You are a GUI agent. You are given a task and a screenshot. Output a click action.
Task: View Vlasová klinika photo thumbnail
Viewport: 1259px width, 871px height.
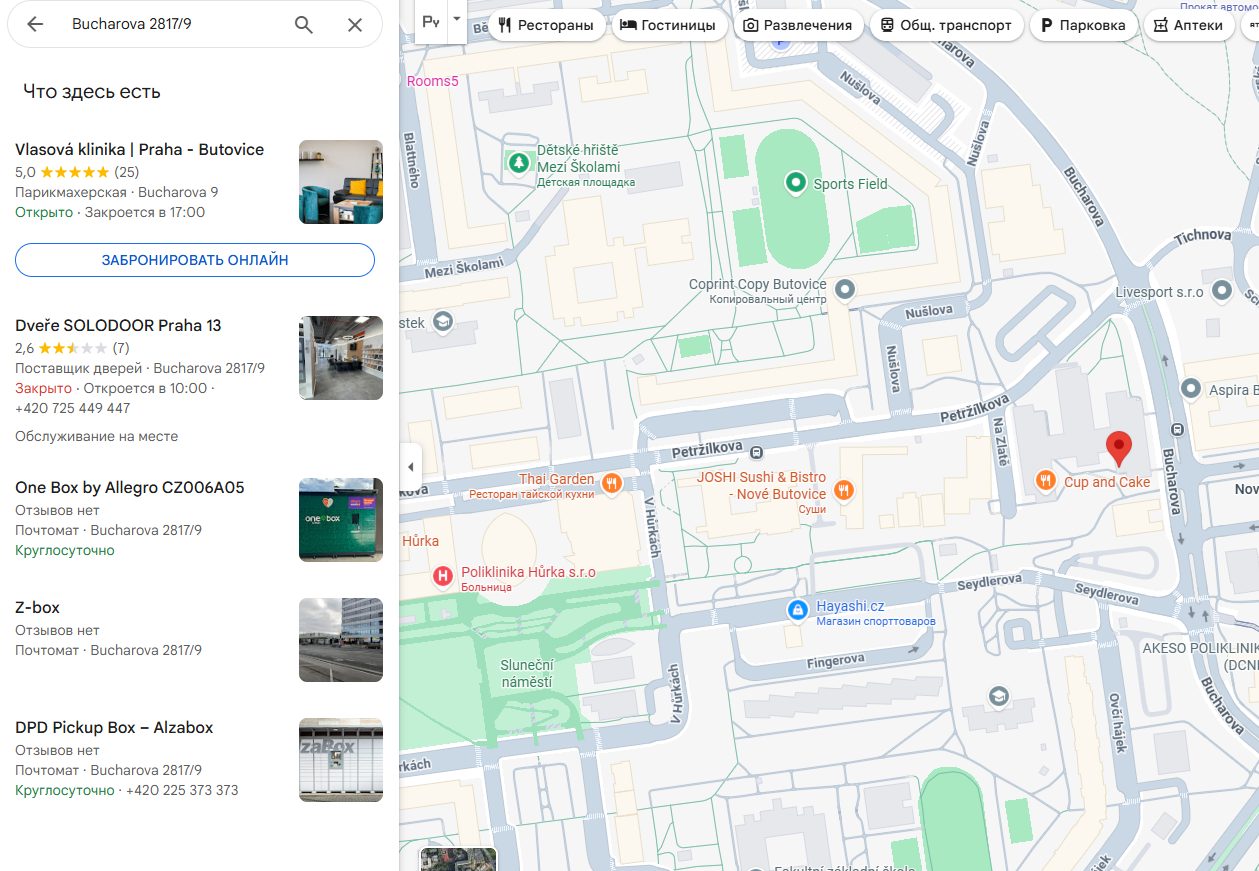click(341, 182)
